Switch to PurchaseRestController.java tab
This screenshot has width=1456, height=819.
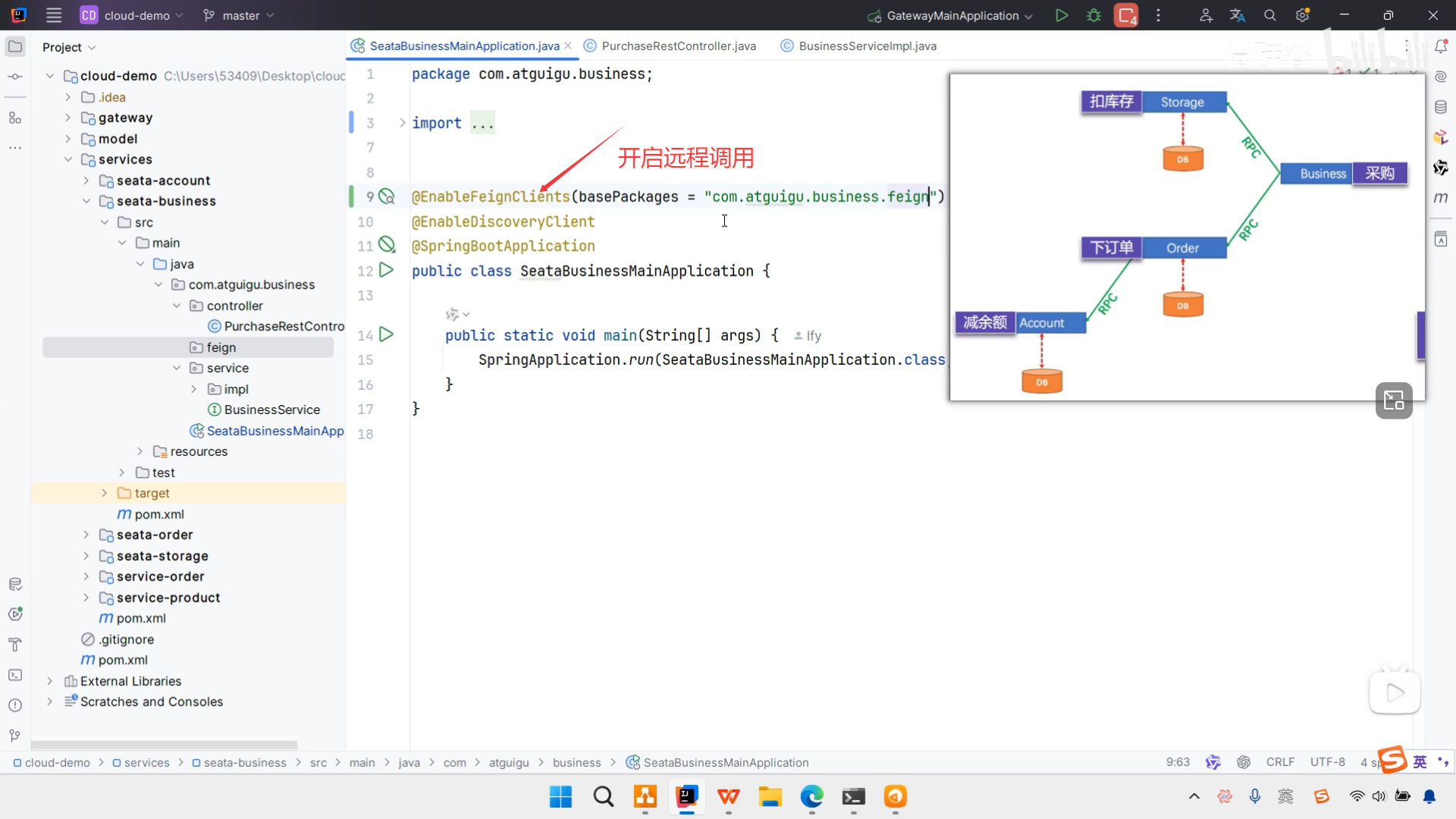point(678,46)
